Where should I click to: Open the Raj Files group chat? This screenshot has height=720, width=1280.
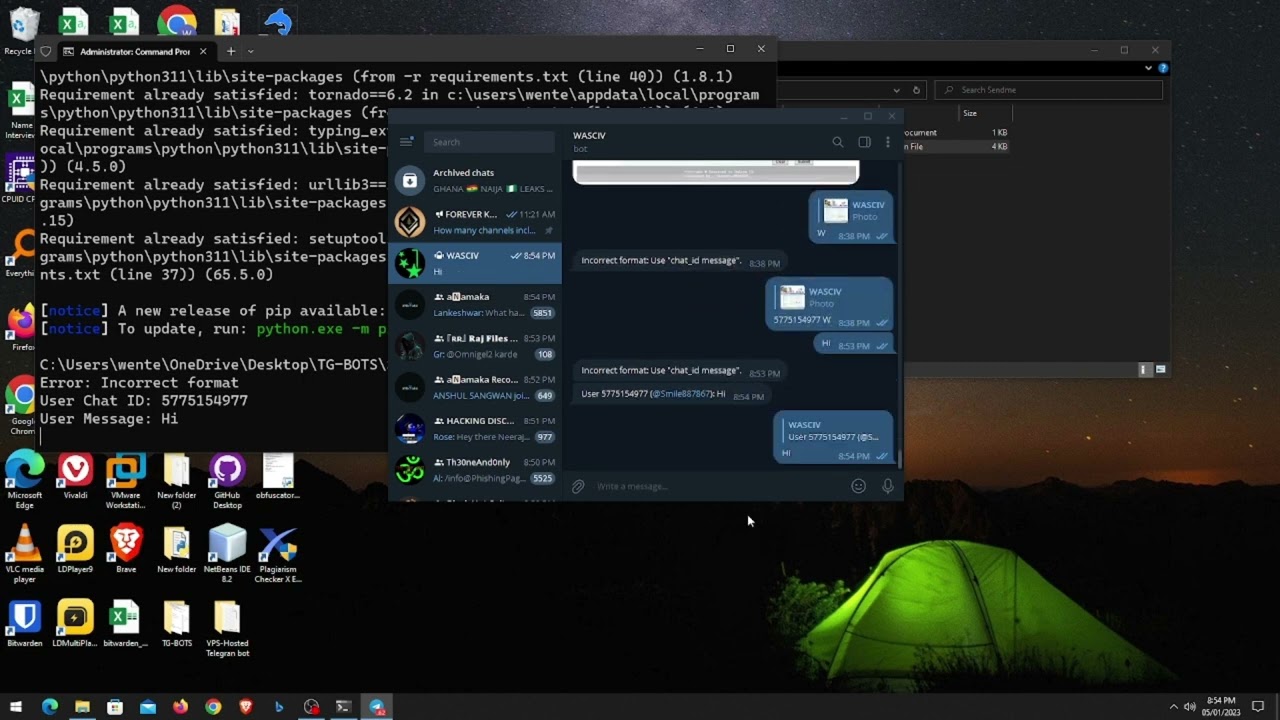tap(475, 346)
